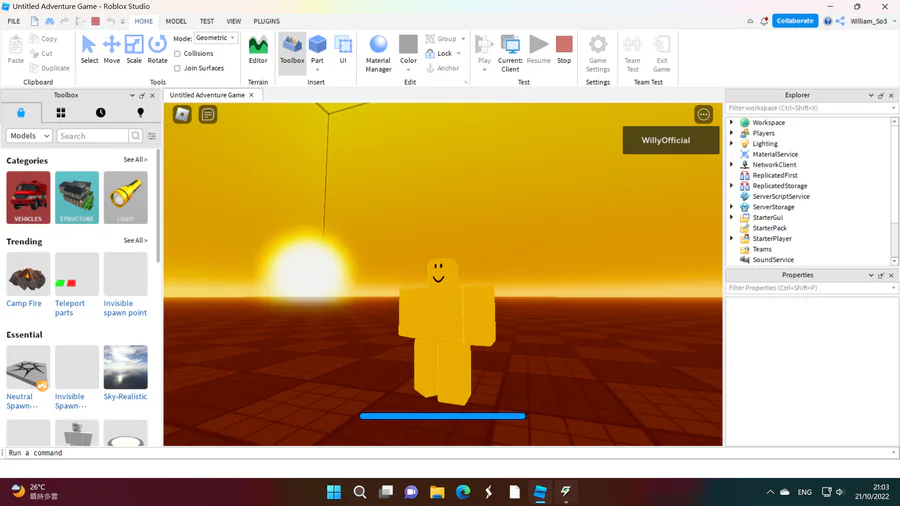The width and height of the screenshot is (900, 506).
Task: Open Microsoft Edge from taskbar
Action: pos(463,492)
